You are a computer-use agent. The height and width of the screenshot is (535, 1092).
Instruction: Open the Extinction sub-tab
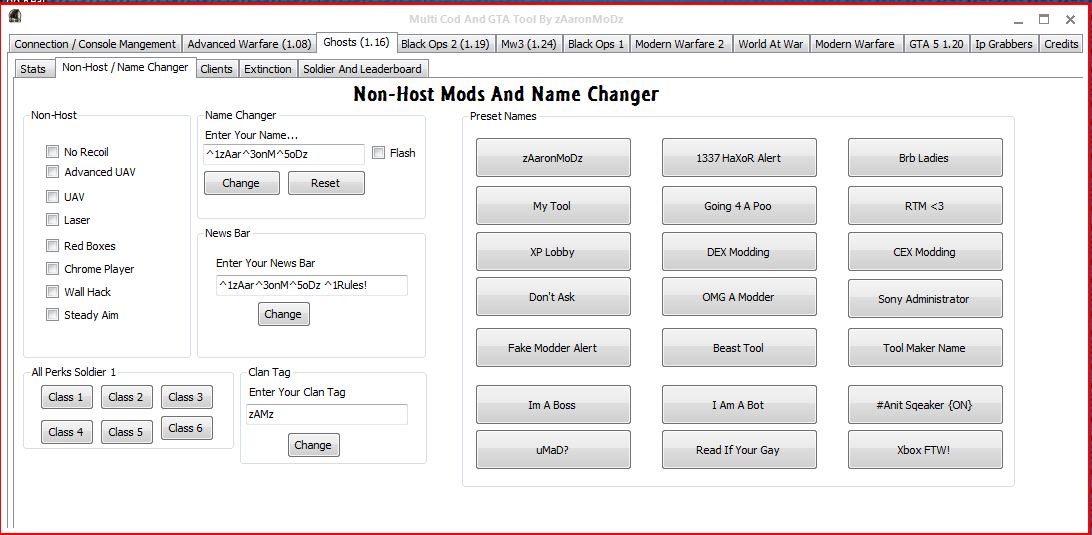pos(268,69)
